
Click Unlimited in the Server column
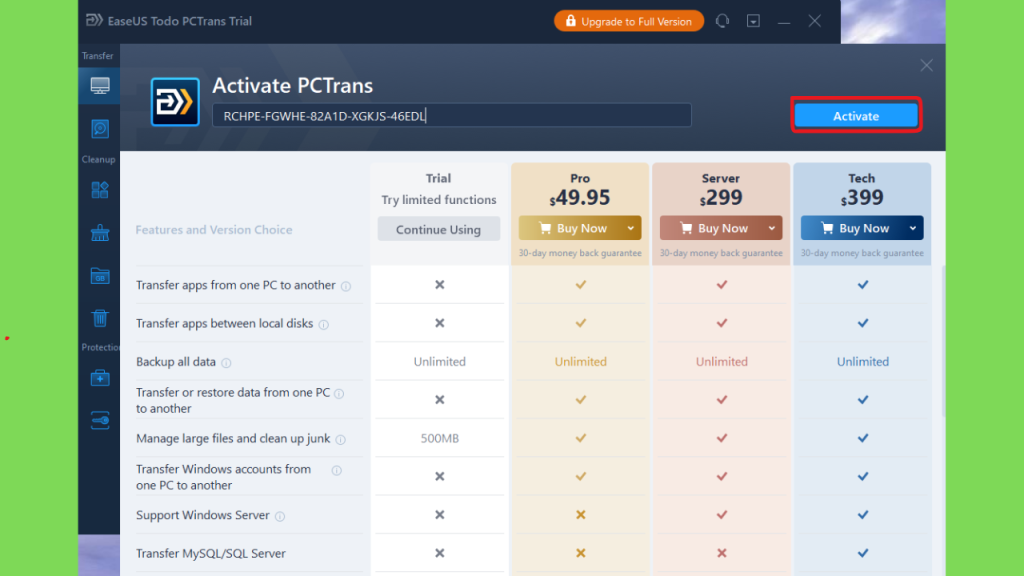[722, 362]
